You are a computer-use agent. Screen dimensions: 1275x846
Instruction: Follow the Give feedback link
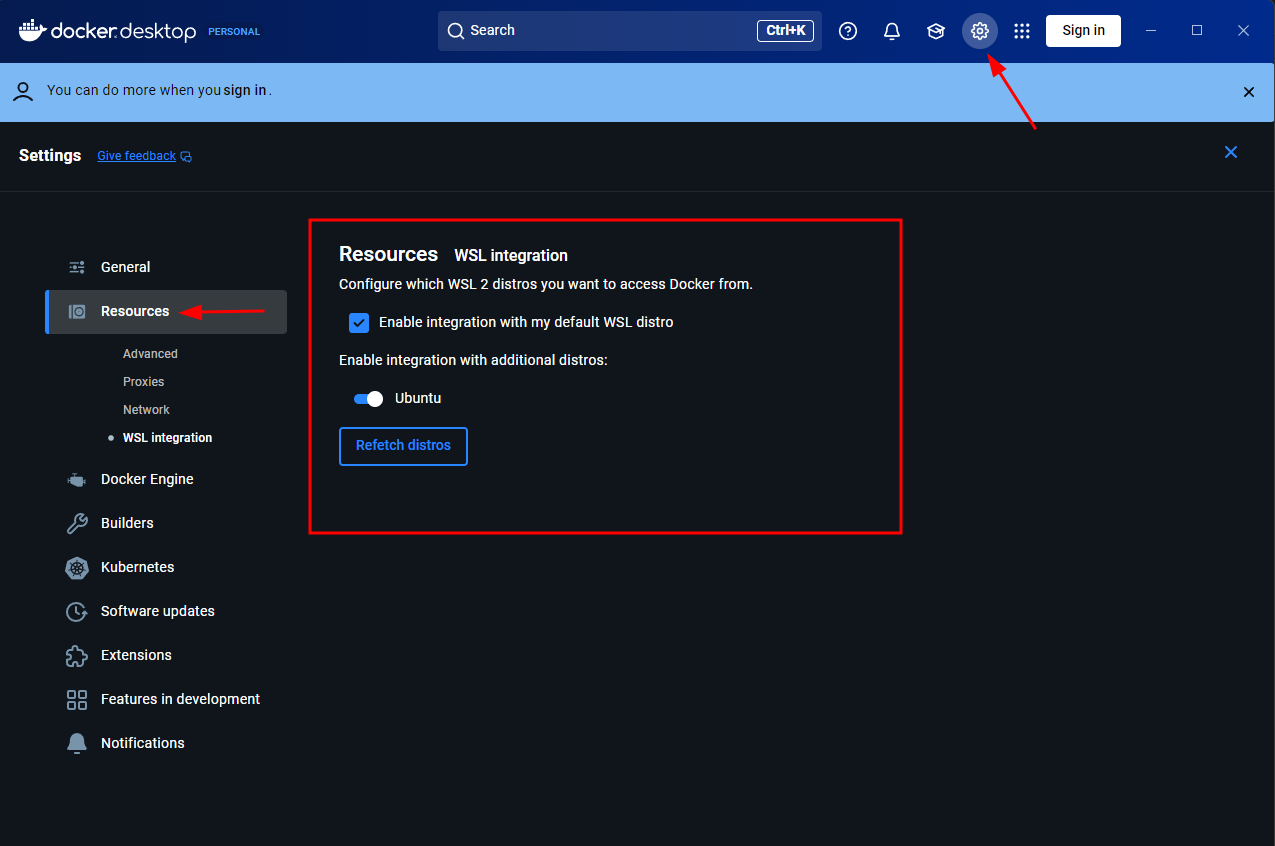click(136, 156)
